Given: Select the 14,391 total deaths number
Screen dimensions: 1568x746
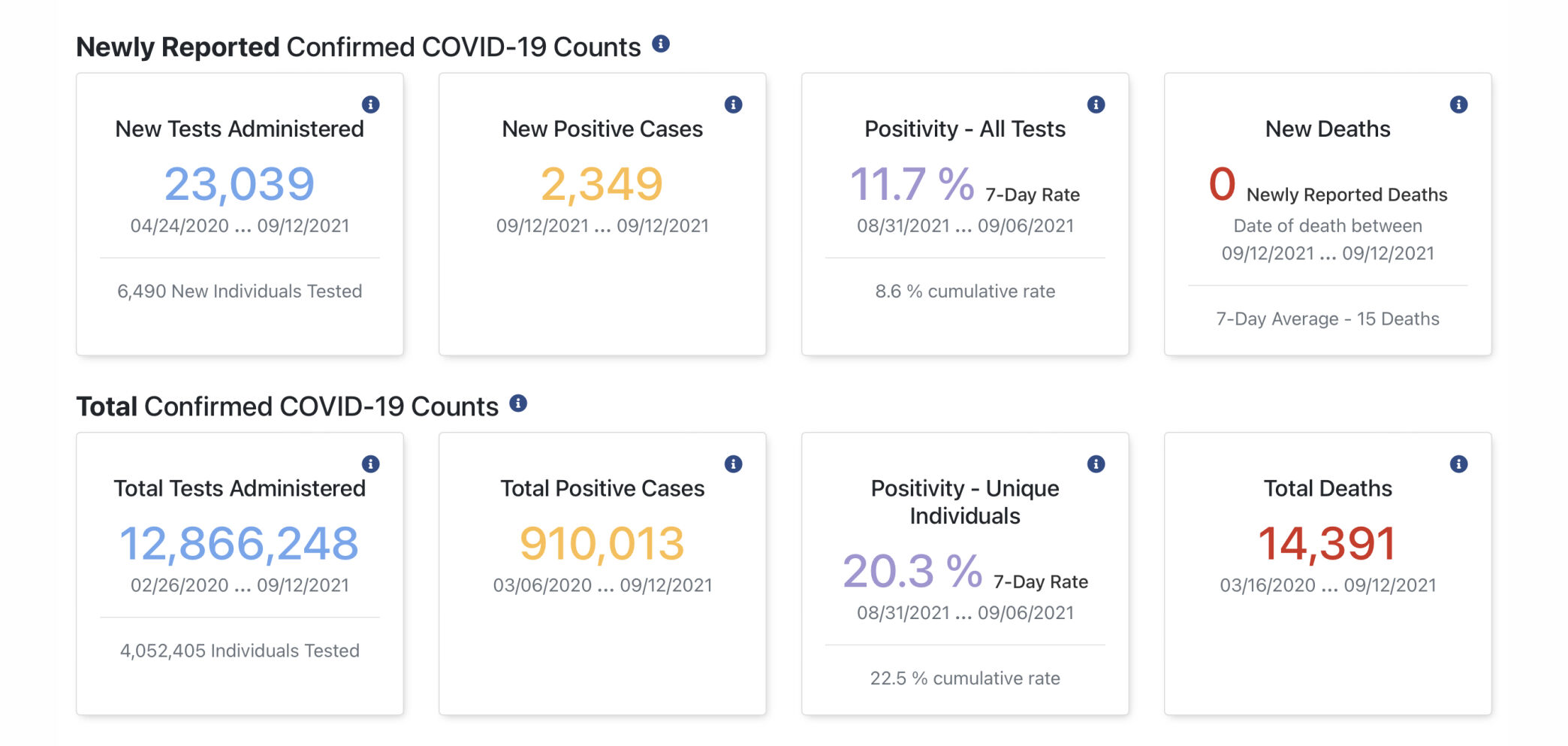Looking at the screenshot, I should pos(1328,542).
